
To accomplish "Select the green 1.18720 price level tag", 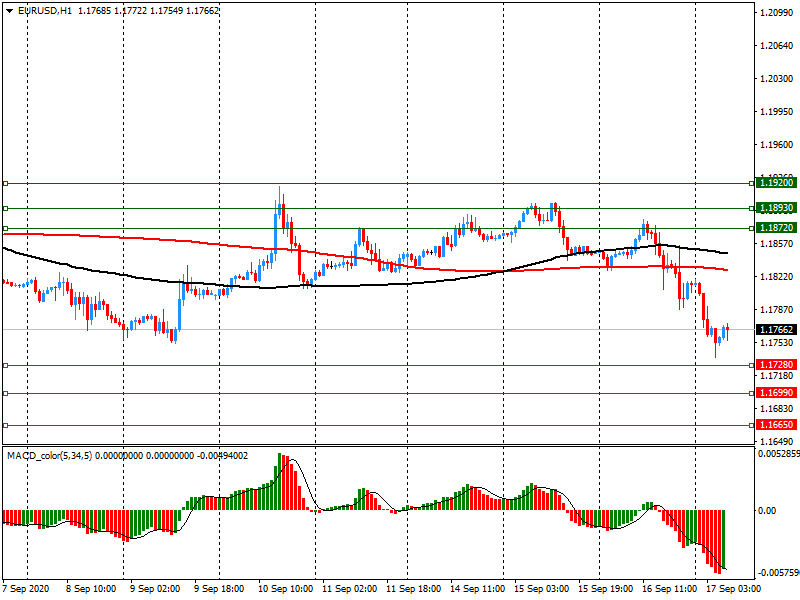I will coord(775,228).
